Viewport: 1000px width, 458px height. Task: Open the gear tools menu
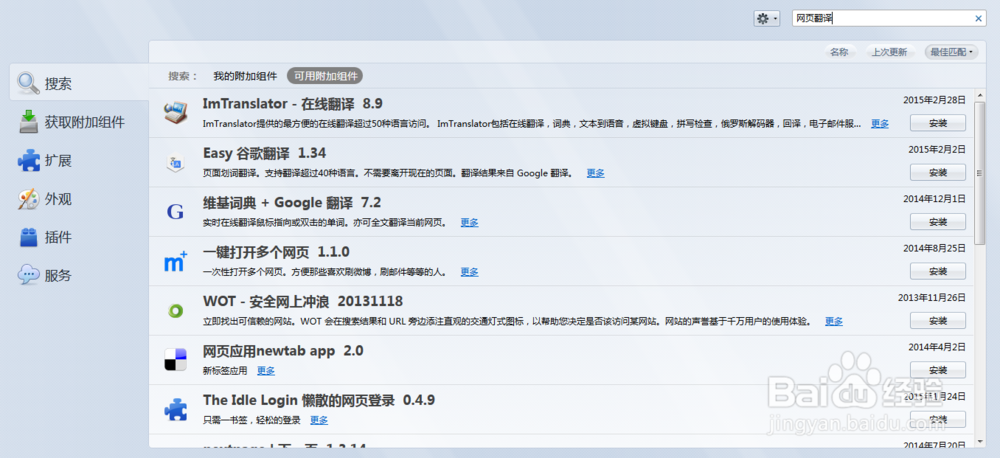(767, 18)
